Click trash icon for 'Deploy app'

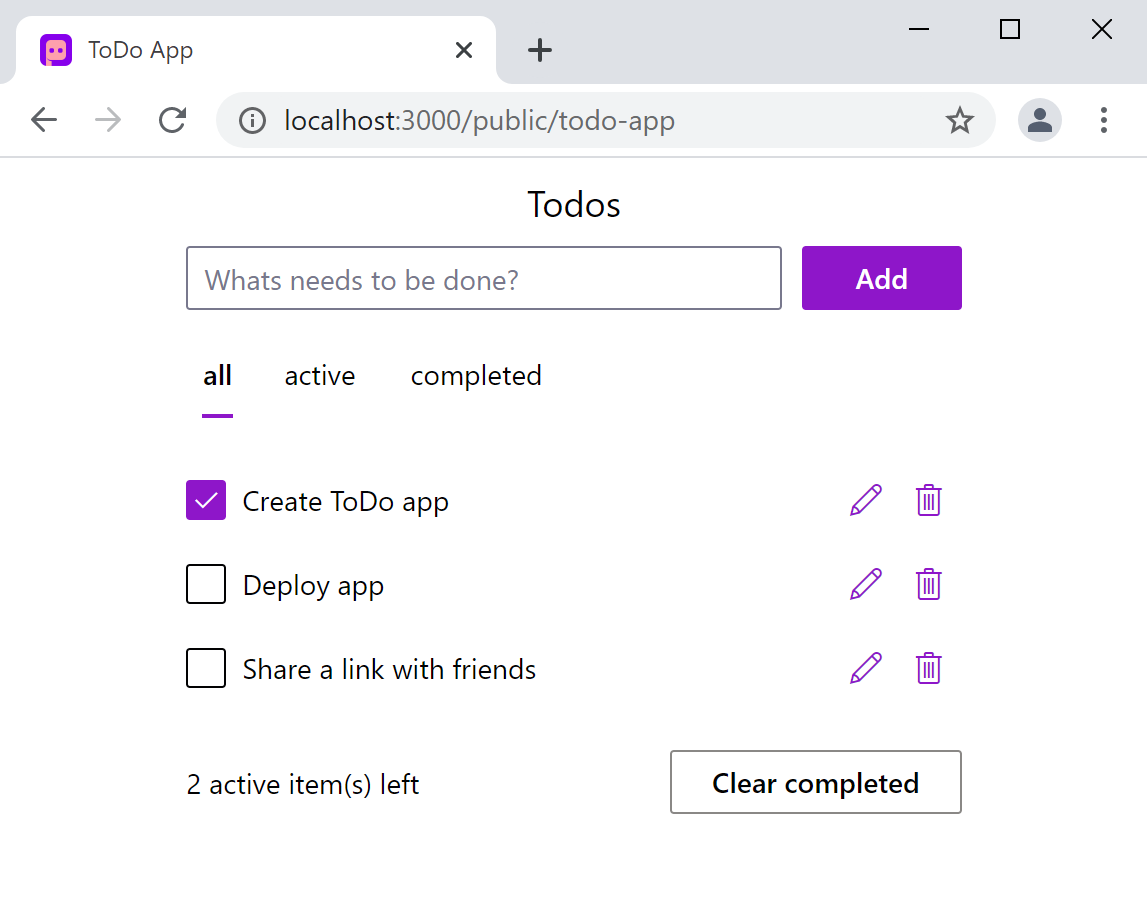click(x=928, y=584)
